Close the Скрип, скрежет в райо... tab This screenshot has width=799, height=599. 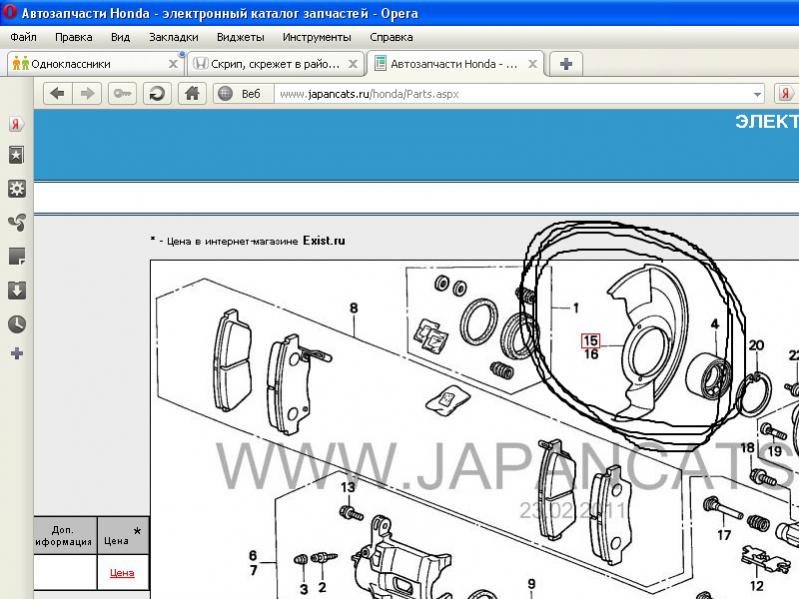coord(353,64)
